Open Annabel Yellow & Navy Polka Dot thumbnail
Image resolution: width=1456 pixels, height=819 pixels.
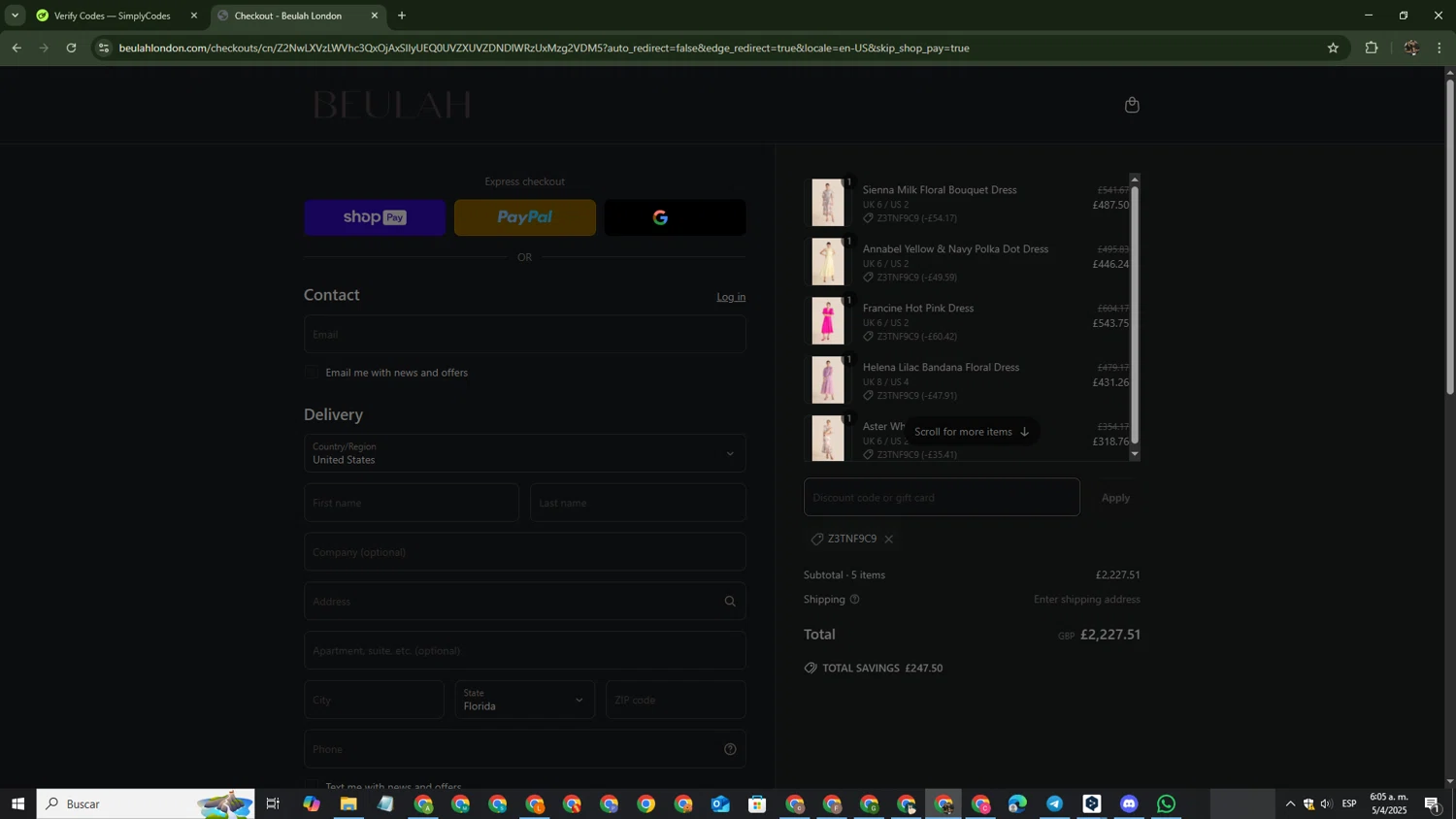coord(828,262)
